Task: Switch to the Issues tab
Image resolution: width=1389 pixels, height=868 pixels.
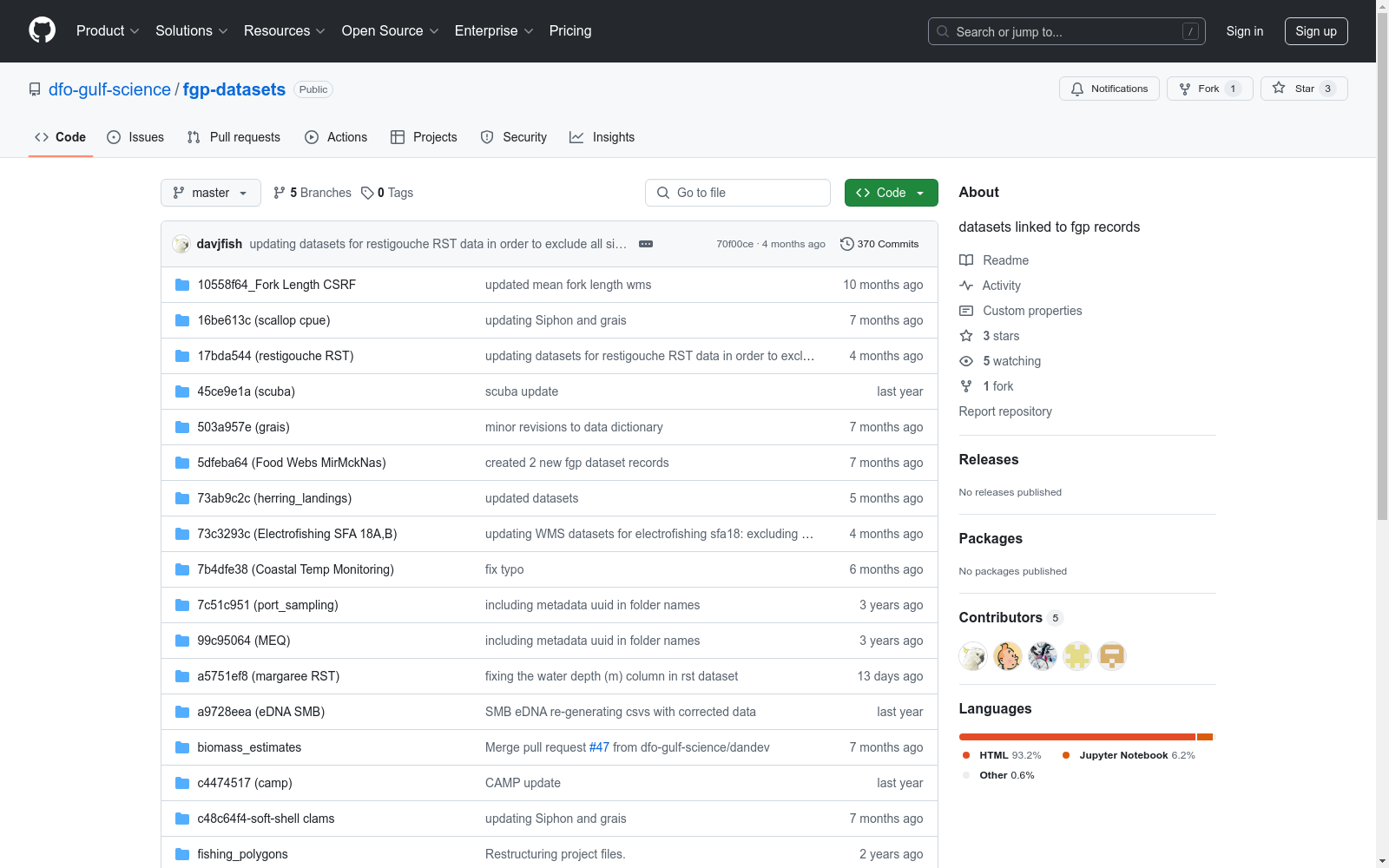Action: tap(135, 137)
